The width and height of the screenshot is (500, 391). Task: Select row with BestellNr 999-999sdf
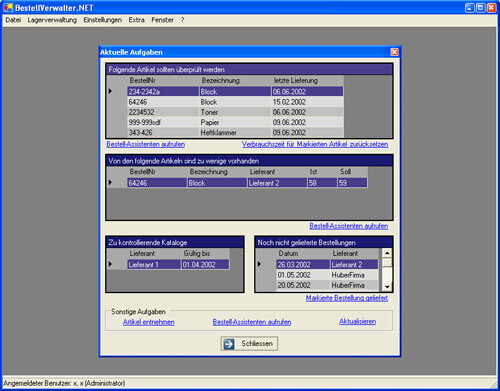point(235,122)
